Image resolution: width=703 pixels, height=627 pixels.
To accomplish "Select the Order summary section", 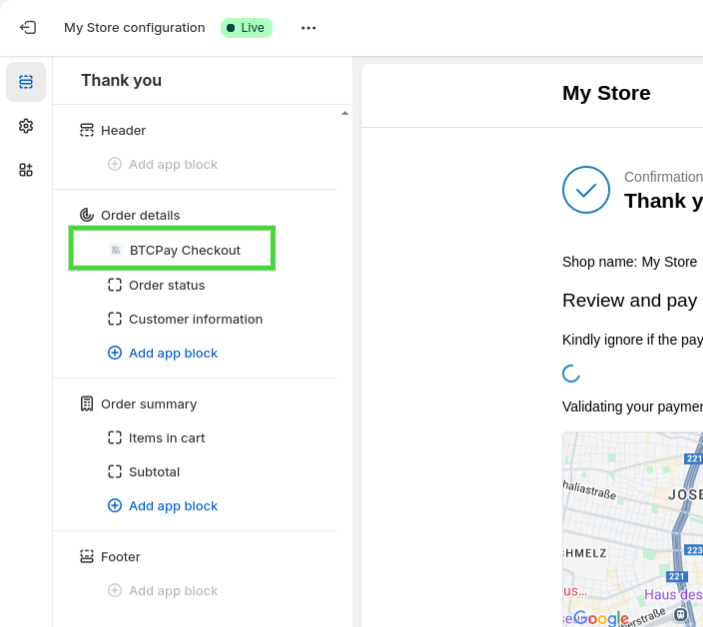I will pyautogui.click(x=149, y=404).
